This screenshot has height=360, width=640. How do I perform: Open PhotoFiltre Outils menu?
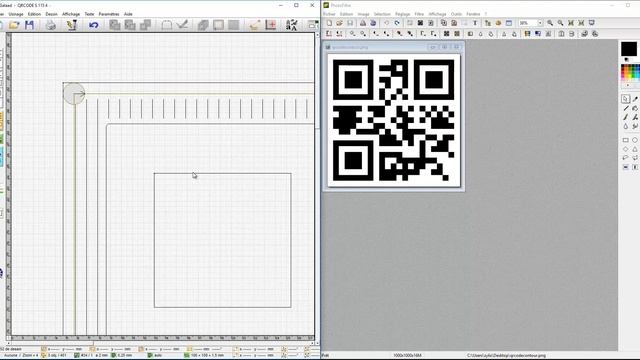(456, 14)
